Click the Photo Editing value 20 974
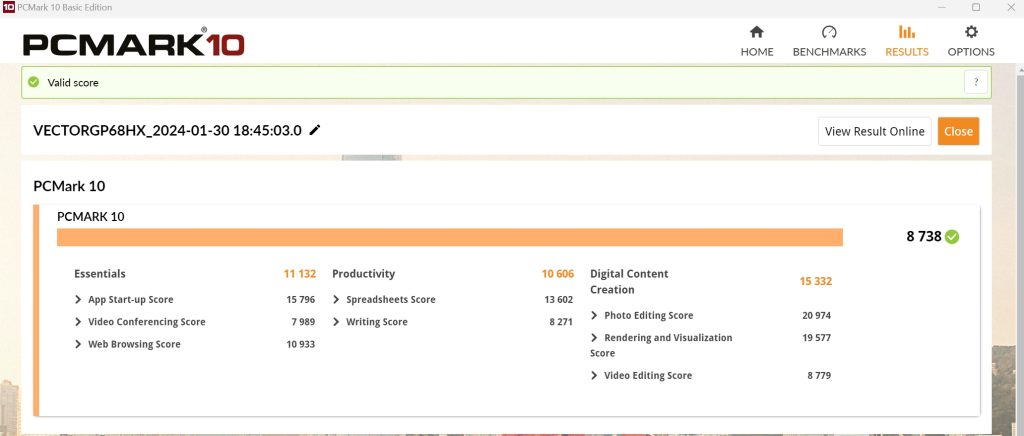 pyautogui.click(x=816, y=315)
